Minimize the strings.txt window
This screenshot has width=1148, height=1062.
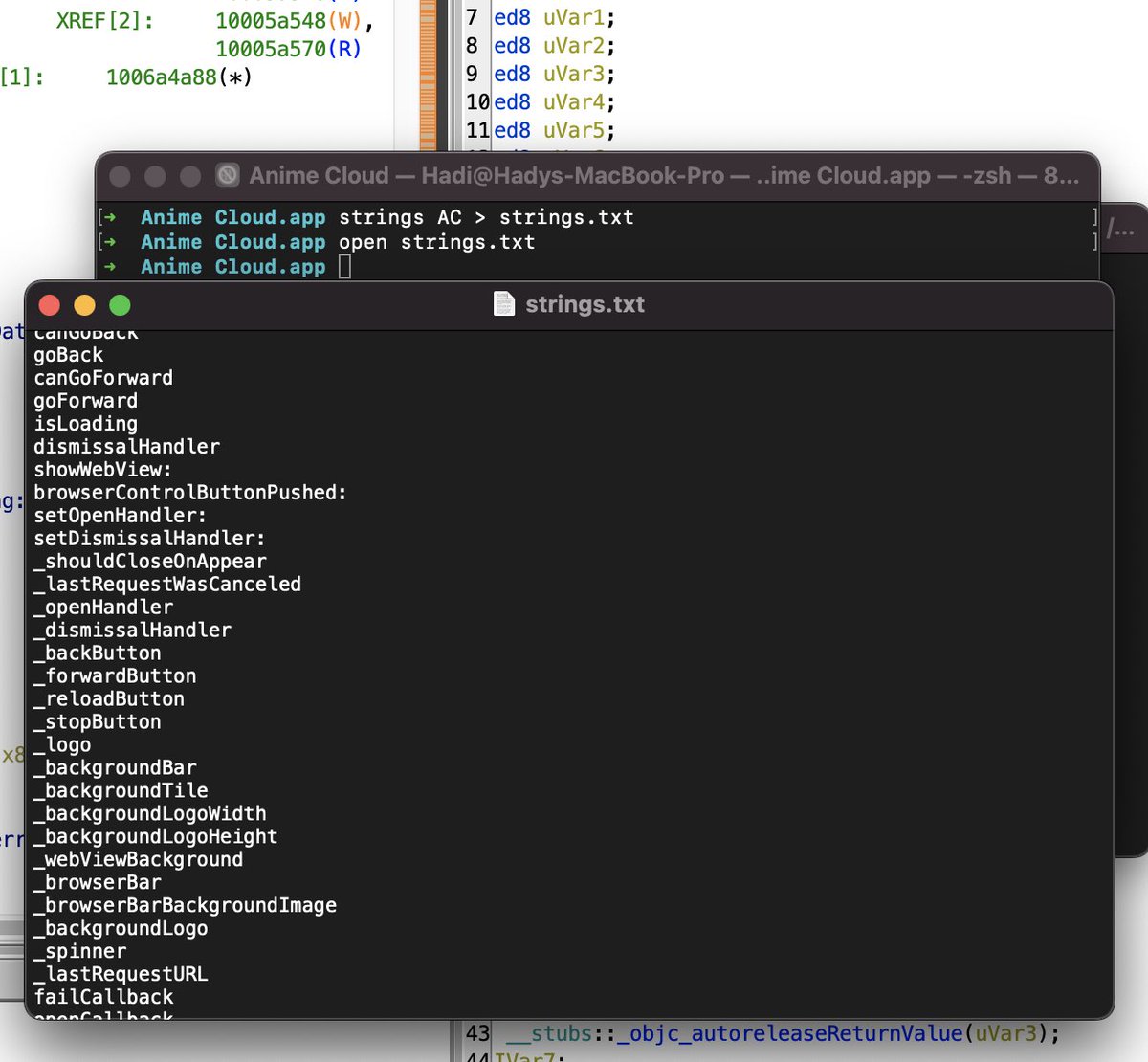84,305
